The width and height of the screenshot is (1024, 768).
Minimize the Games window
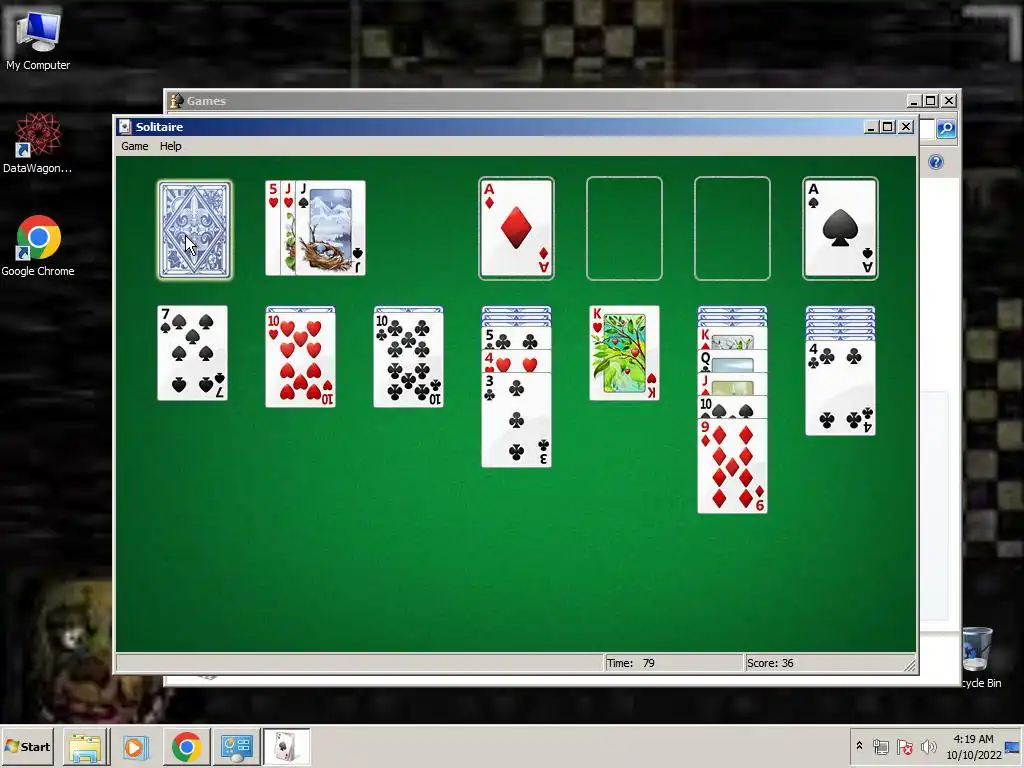click(x=914, y=101)
